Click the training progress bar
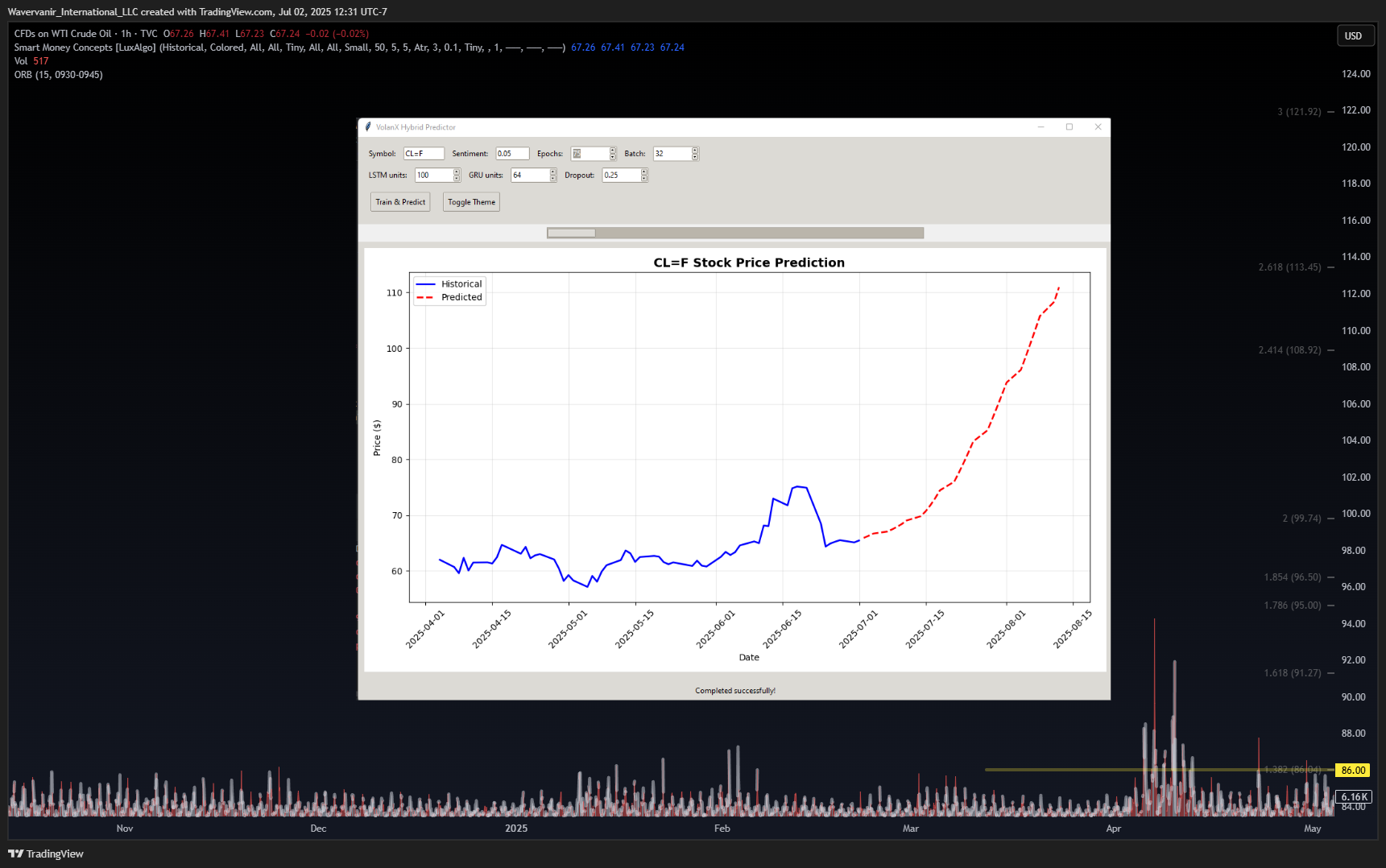The width and height of the screenshot is (1386, 868). [x=735, y=233]
